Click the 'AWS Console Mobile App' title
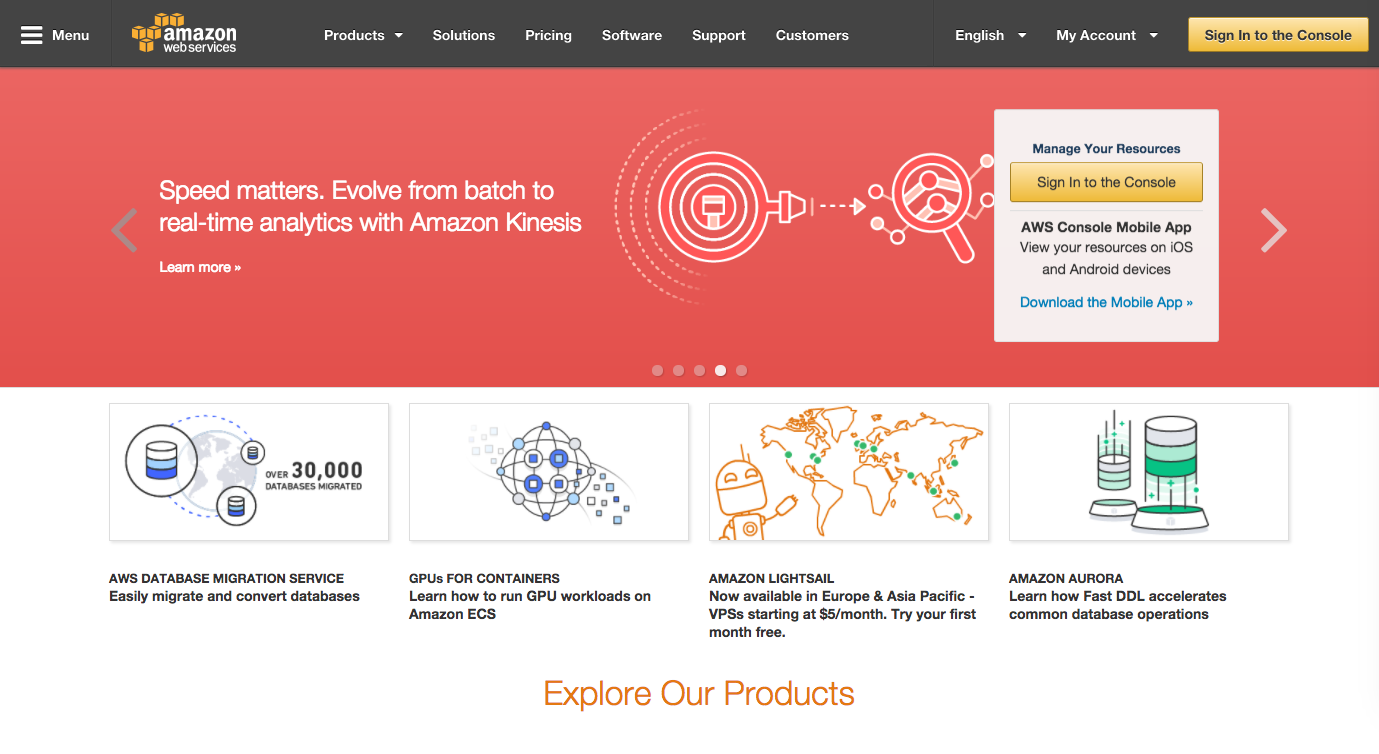The width and height of the screenshot is (1379, 754). 1106,227
